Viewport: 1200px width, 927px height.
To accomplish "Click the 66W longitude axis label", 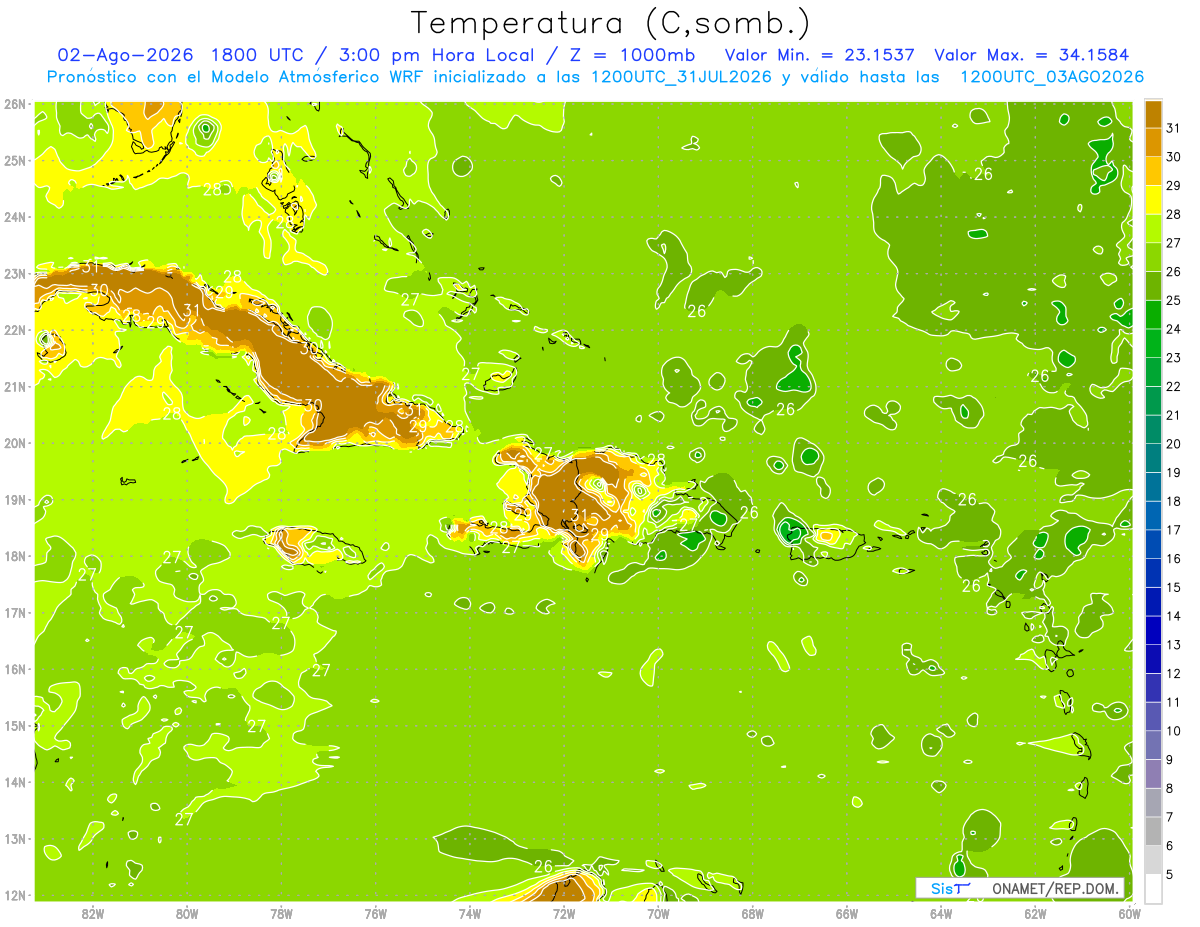I will [x=846, y=914].
